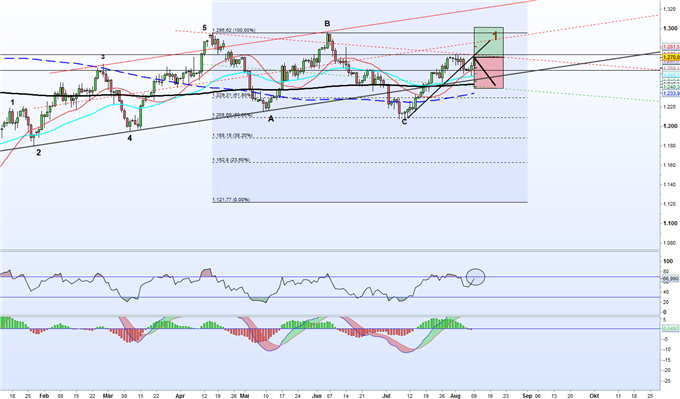Viewport: 680px width, 399px height.
Task: Click the Sep label on the date axis
Action: (x=527, y=396)
